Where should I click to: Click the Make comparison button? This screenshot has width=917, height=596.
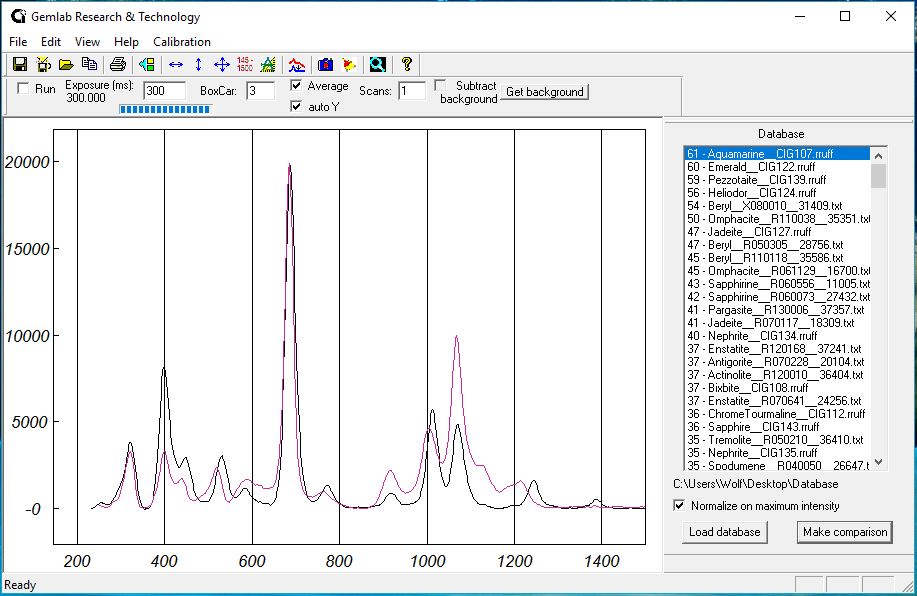click(844, 532)
